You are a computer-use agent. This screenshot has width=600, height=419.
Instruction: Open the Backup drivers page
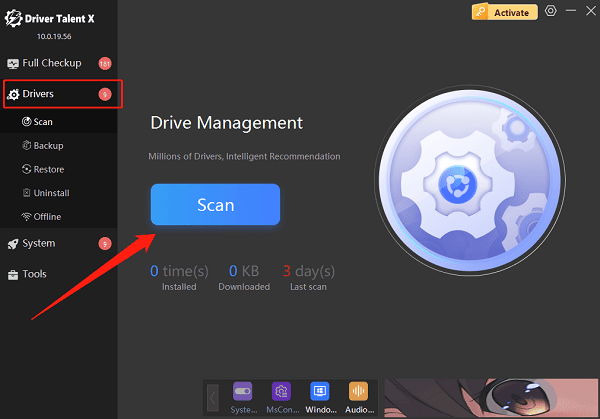pyautogui.click(x=47, y=146)
